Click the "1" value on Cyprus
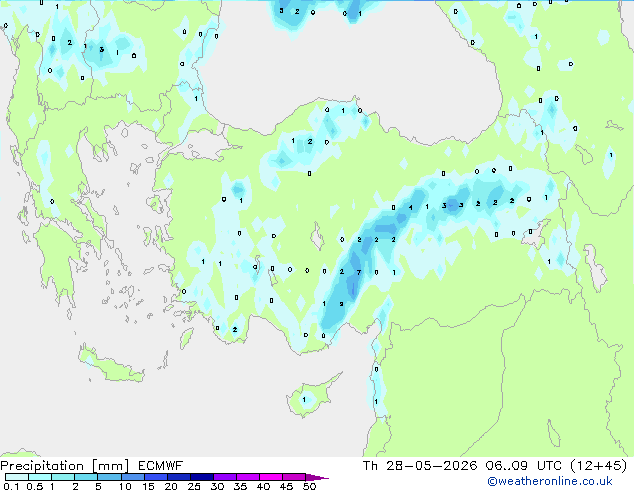This screenshot has width=634, height=490. (x=304, y=399)
